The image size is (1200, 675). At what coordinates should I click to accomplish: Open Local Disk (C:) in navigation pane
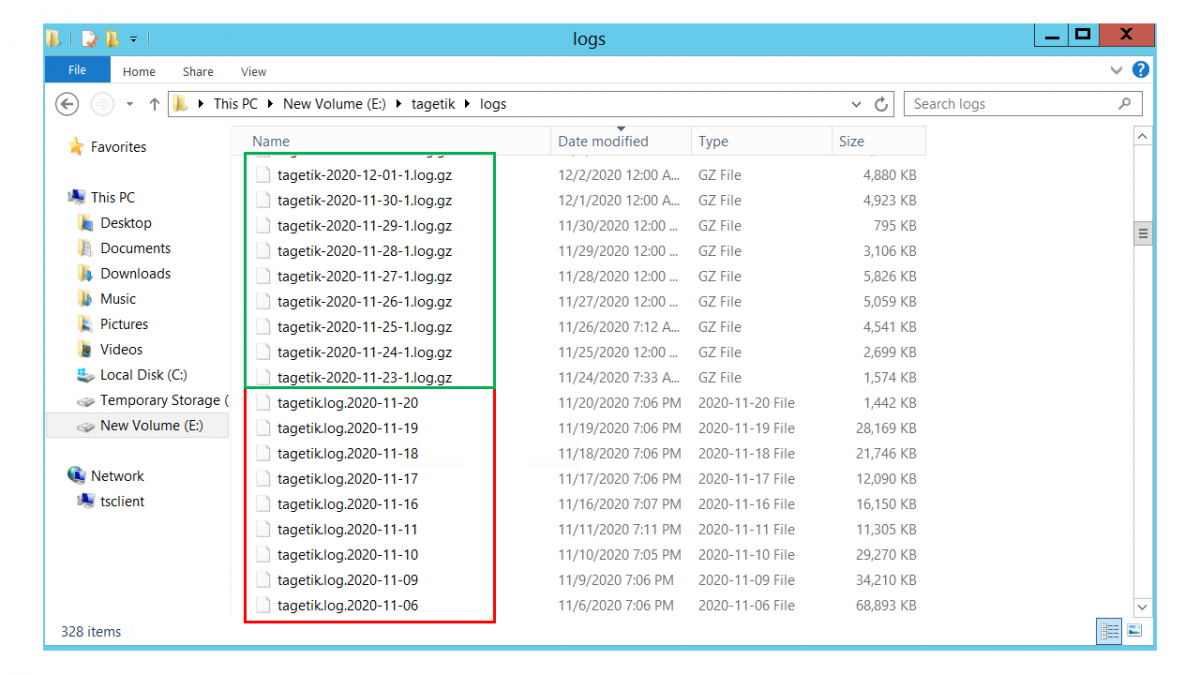[x=143, y=375]
